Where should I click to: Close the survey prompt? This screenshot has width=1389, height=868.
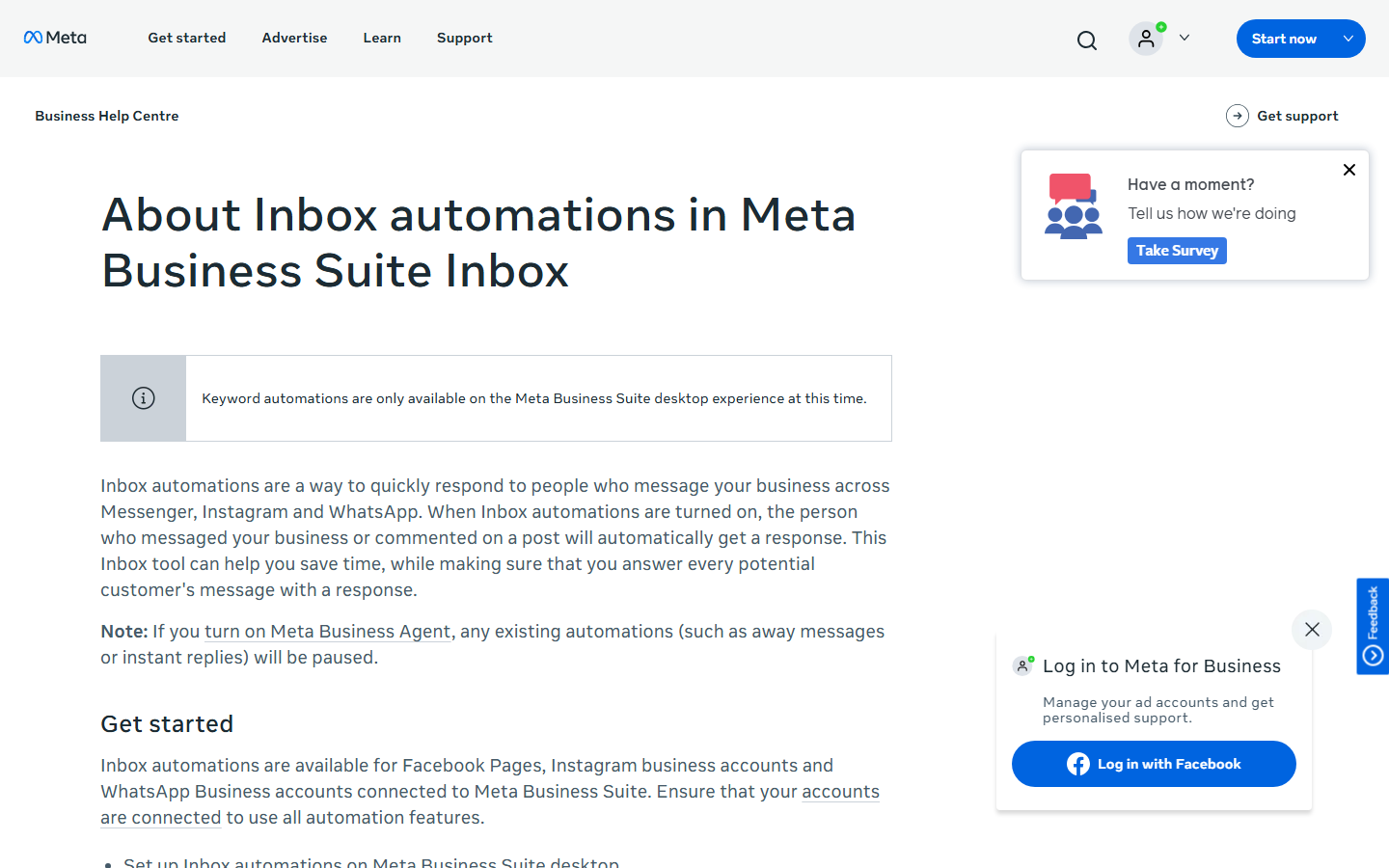[x=1349, y=170]
